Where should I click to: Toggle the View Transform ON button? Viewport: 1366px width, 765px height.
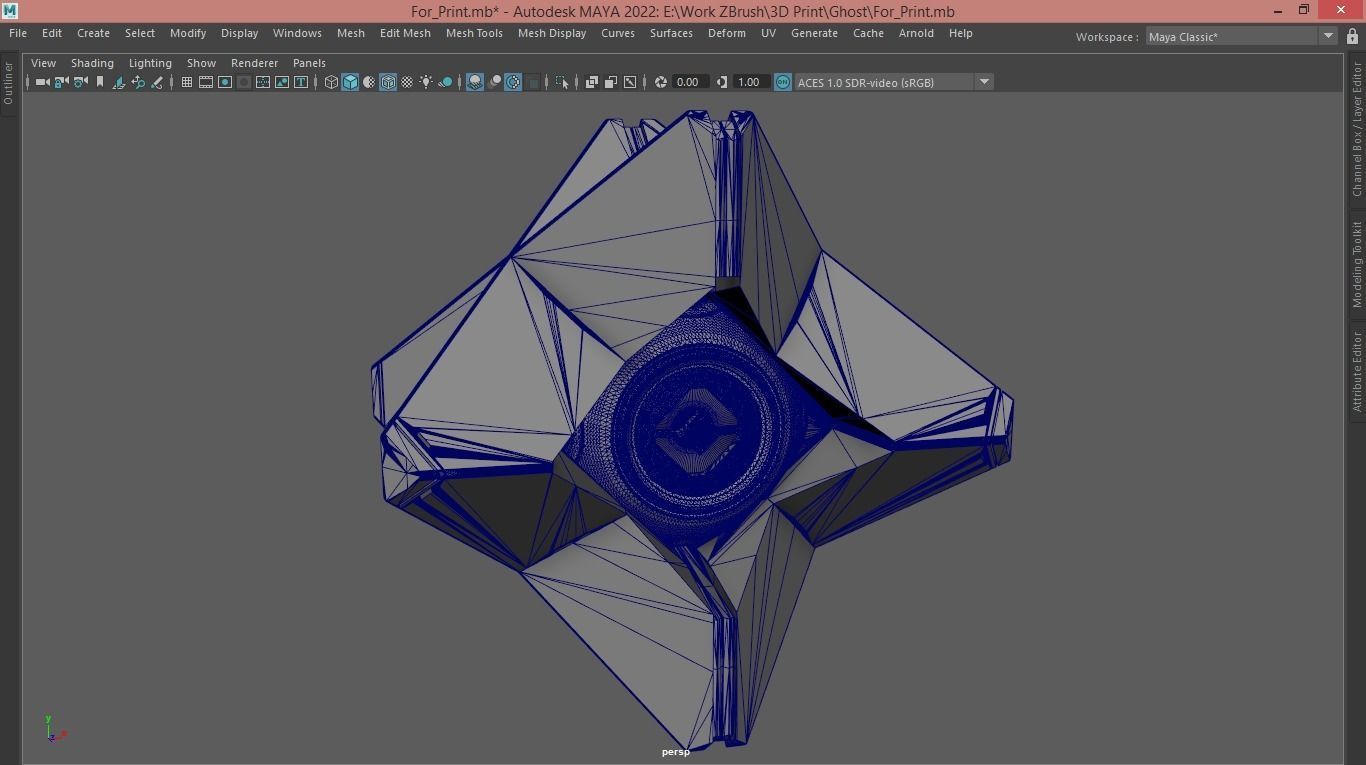(783, 82)
